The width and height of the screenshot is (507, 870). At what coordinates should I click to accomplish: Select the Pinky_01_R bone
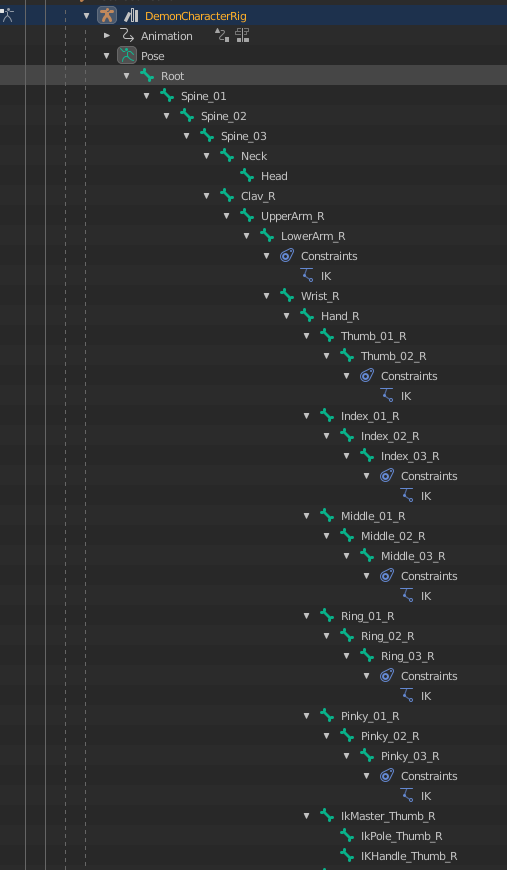coord(370,716)
